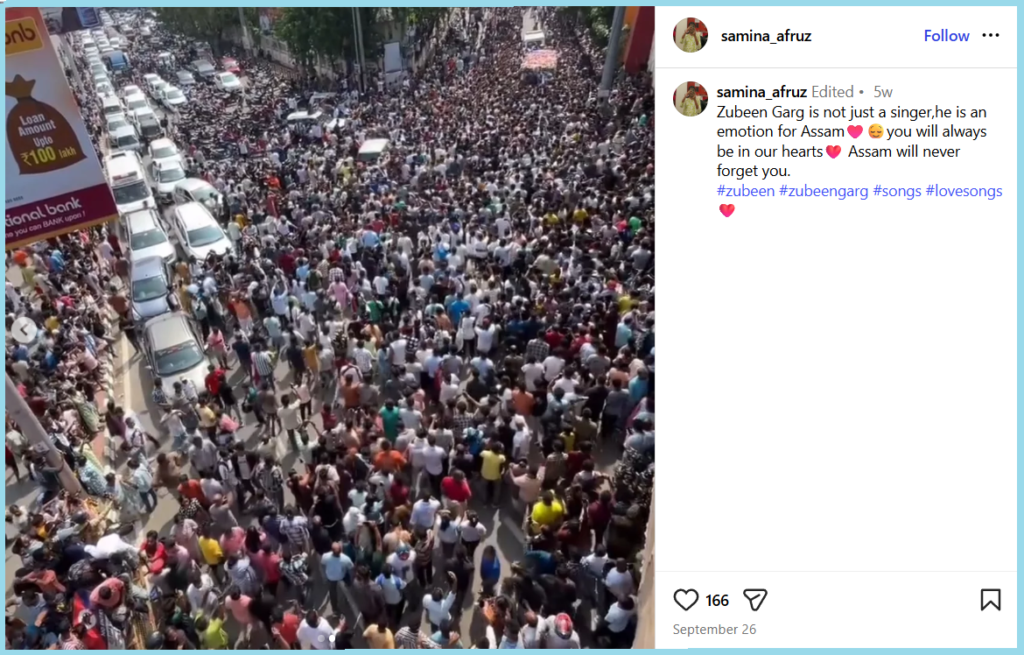Open the #zubeengarg hashtag
Viewport: 1024px width, 655px height.
824,191
